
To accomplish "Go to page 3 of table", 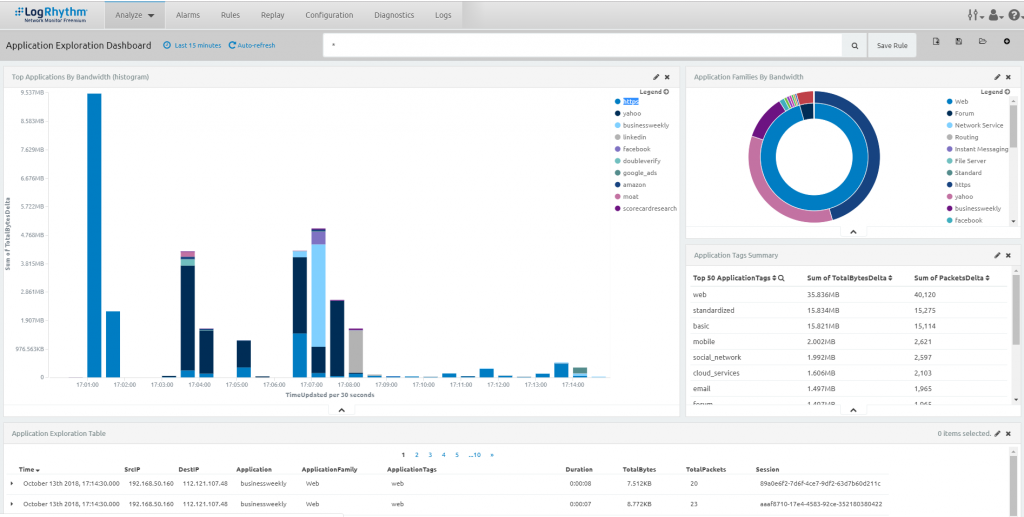I will pyautogui.click(x=430, y=455).
